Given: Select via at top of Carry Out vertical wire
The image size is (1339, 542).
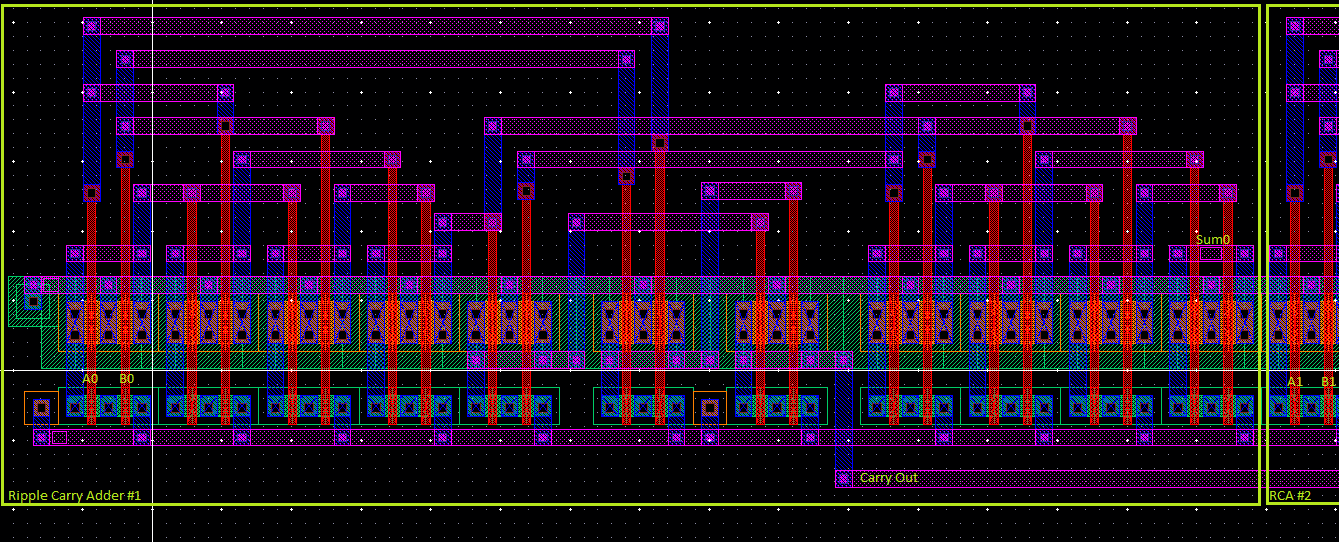Looking at the screenshot, I should (844, 360).
